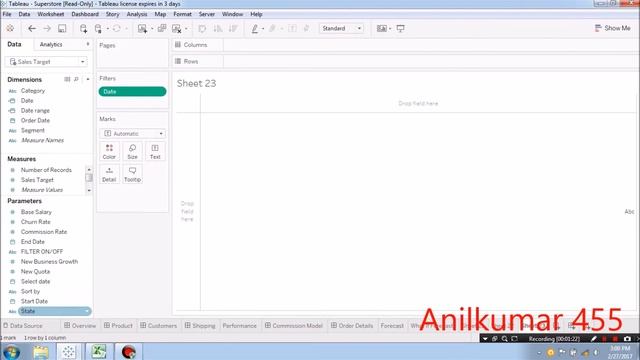Click the recorder pencil annotate icon
Viewport: 640px width, 360px height.
[x=593, y=339]
